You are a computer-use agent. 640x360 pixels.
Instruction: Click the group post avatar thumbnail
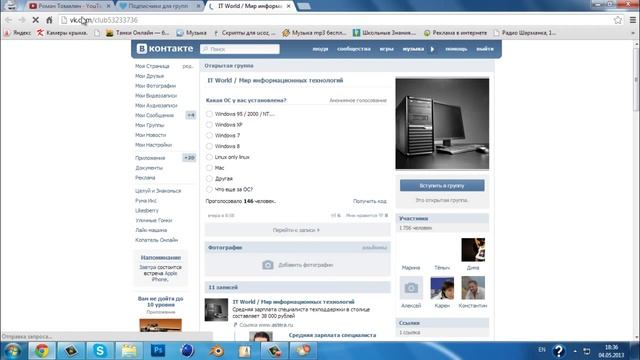pyautogui.click(x=216, y=310)
